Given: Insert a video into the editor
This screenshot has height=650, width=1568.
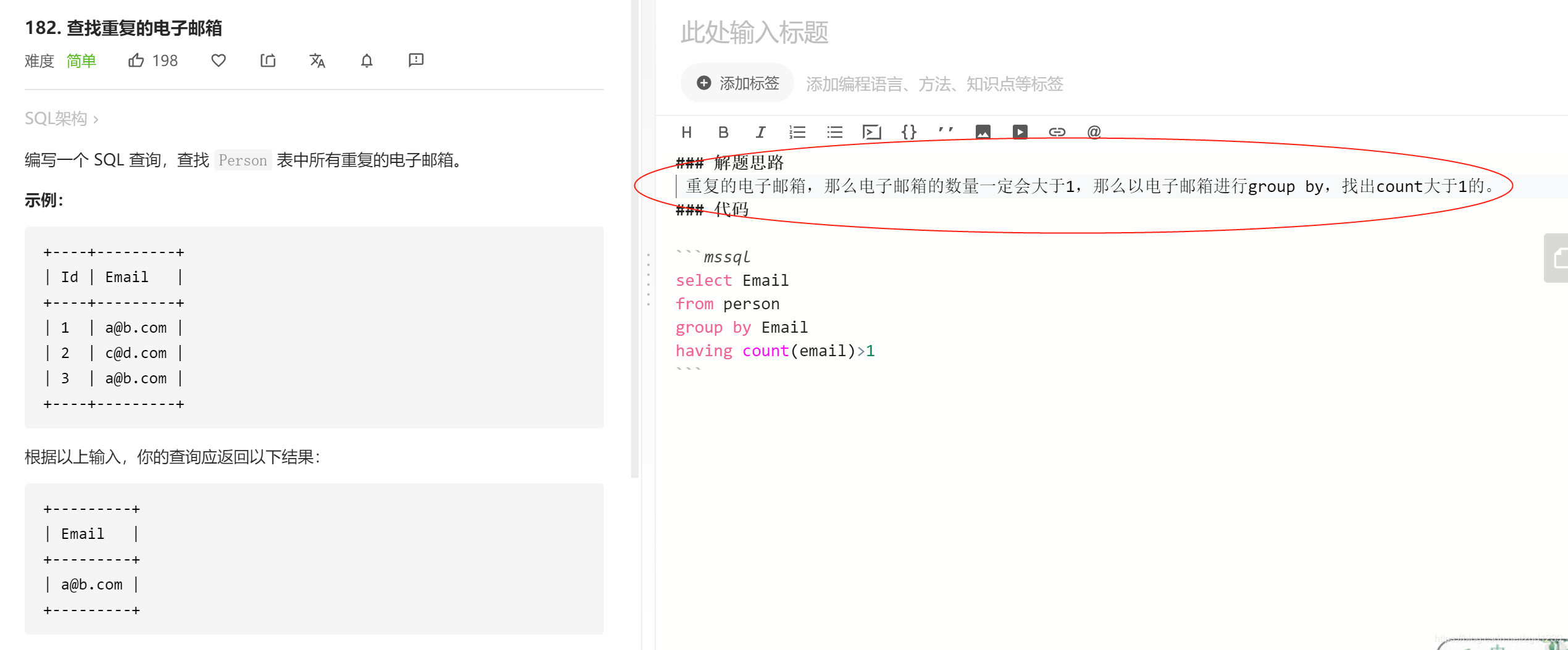Looking at the screenshot, I should pyautogui.click(x=1020, y=131).
